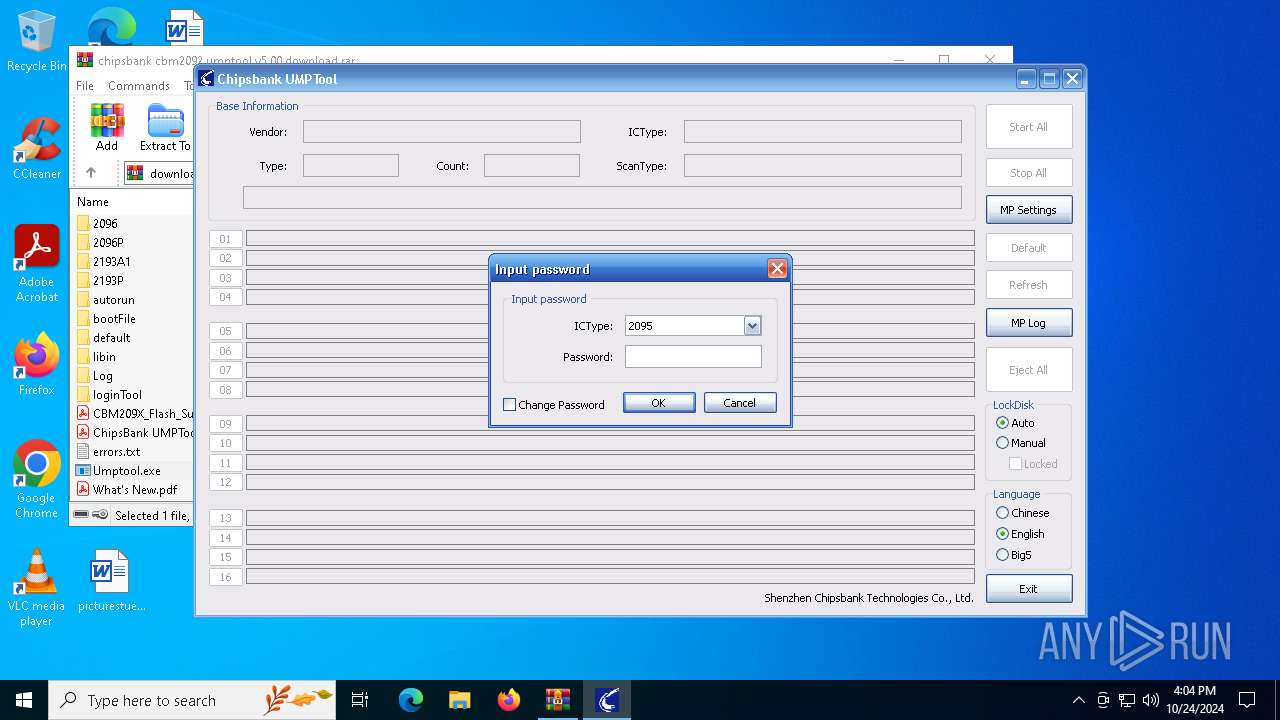Select the bootFile folder
The width and height of the screenshot is (1280, 720).
pyautogui.click(x=114, y=319)
